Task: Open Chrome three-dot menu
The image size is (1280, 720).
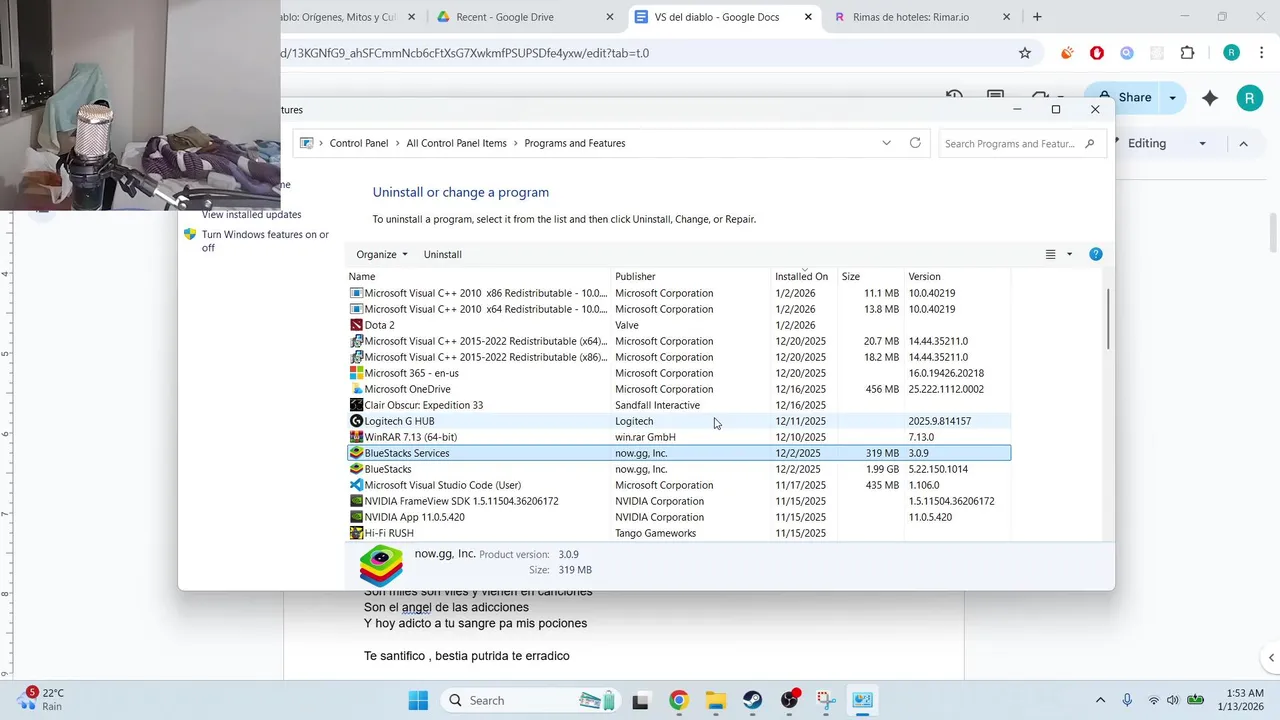Action: coord(1263,53)
